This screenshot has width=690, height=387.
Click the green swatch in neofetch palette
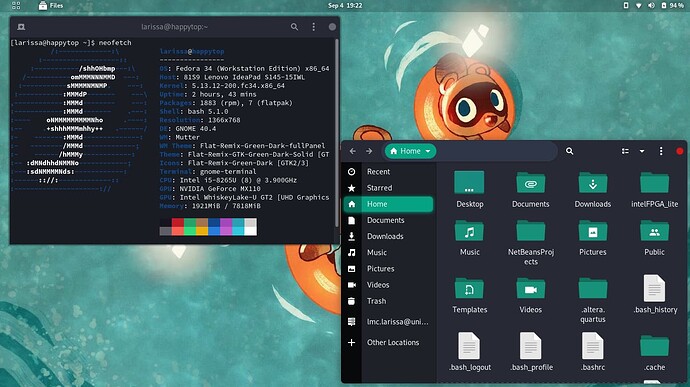[190, 223]
